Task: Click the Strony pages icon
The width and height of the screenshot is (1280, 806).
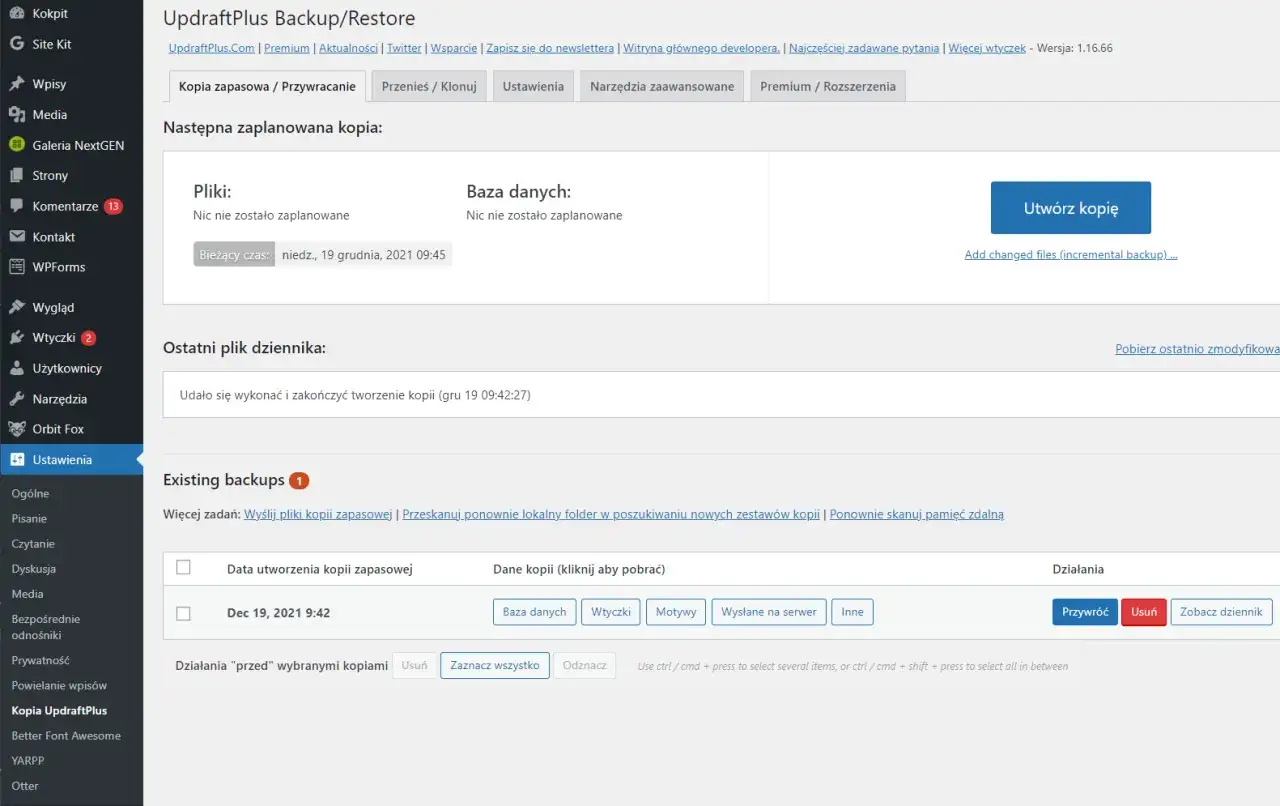Action: click(16, 176)
